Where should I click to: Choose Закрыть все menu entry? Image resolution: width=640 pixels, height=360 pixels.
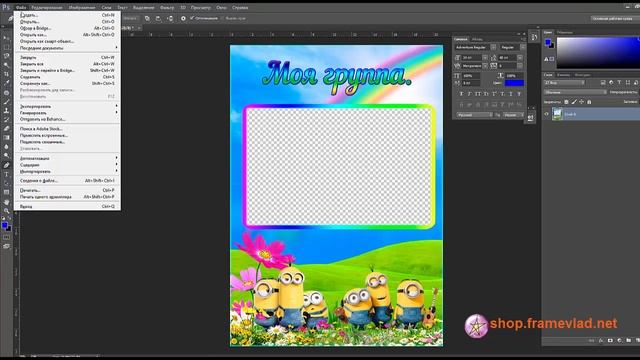tap(68, 64)
